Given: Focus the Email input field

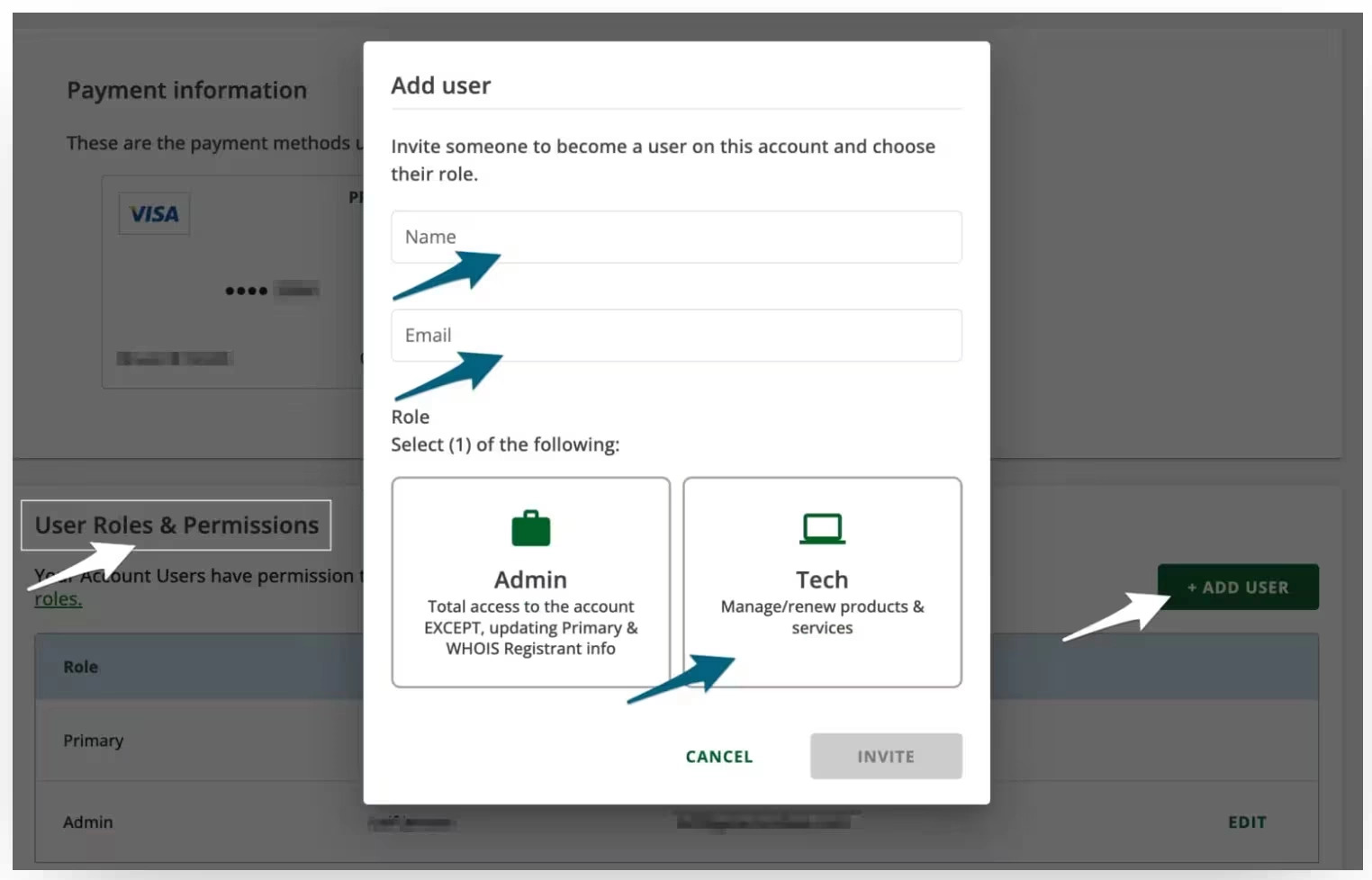Looking at the screenshot, I should (675, 336).
